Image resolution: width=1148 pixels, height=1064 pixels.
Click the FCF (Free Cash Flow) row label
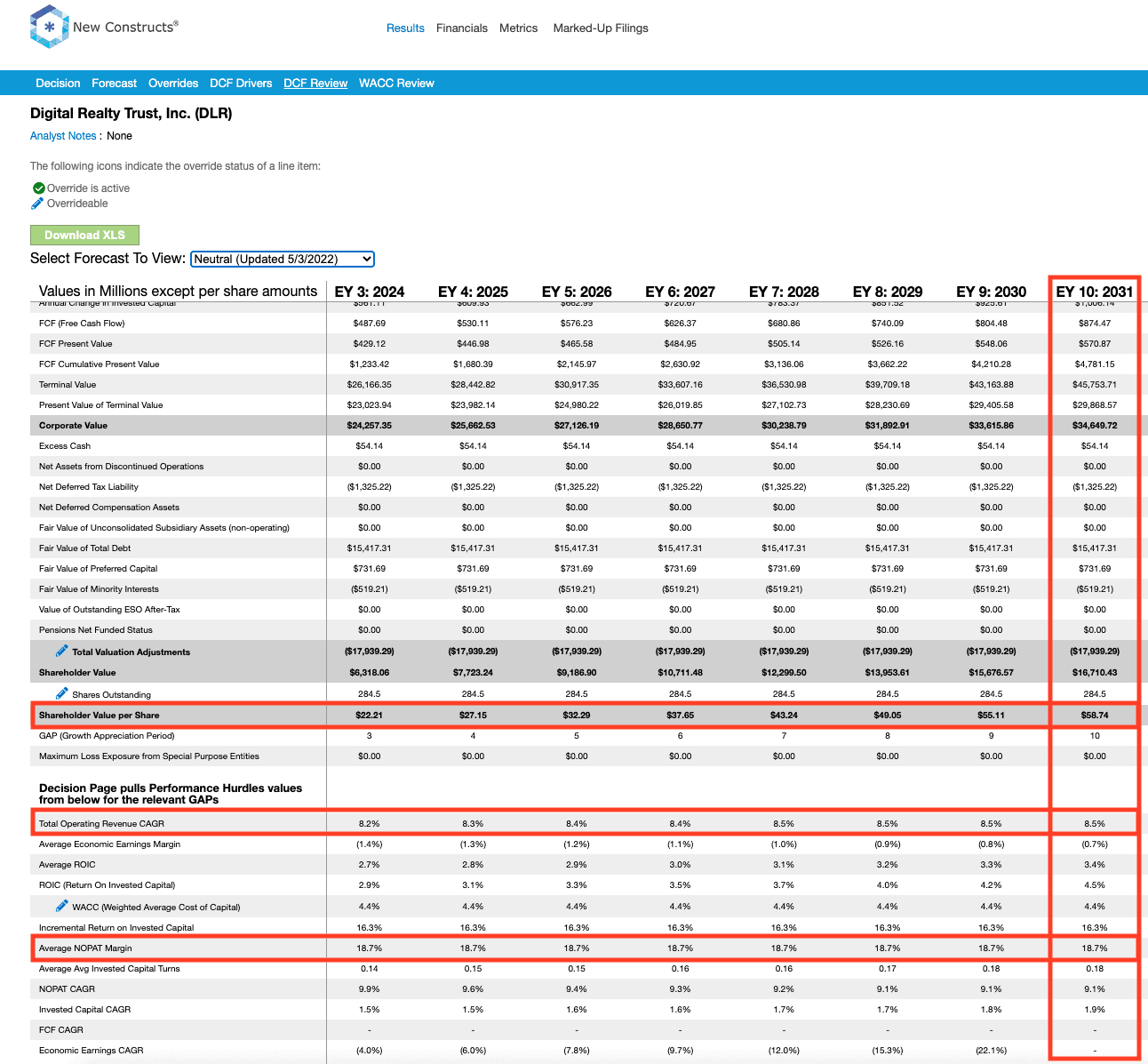click(x=82, y=324)
